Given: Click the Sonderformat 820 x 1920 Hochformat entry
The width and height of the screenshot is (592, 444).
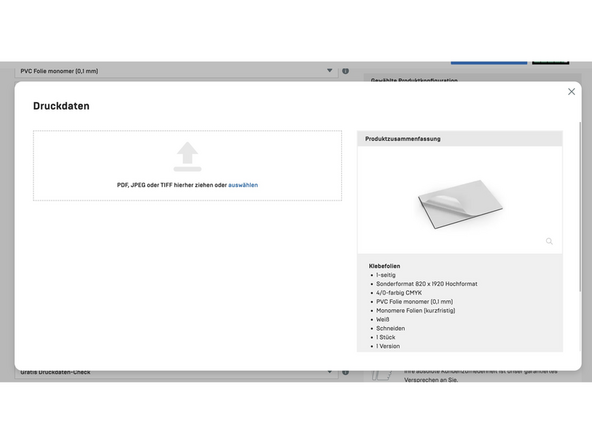Looking at the screenshot, I should 427,284.
